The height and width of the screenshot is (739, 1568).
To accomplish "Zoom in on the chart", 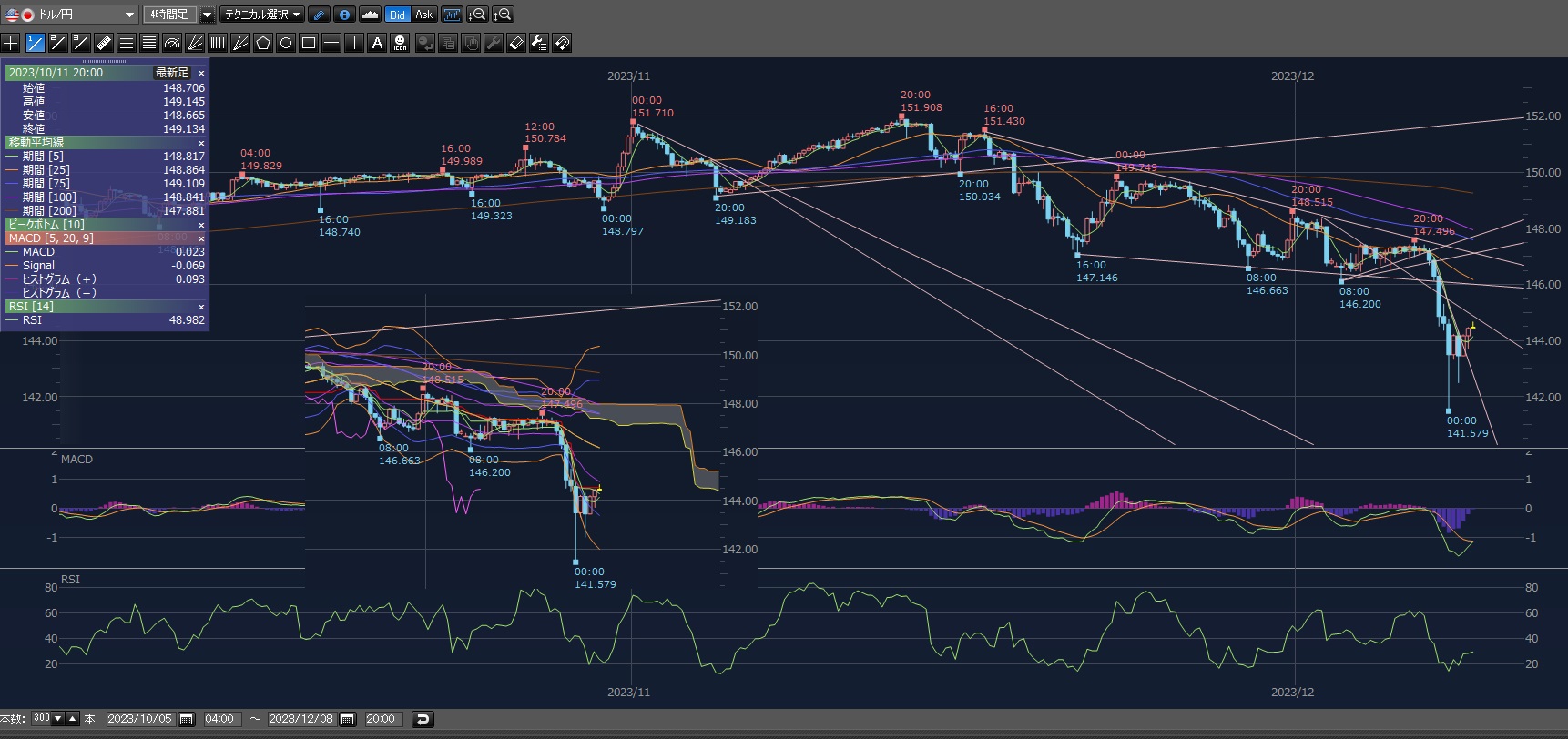I will (504, 15).
